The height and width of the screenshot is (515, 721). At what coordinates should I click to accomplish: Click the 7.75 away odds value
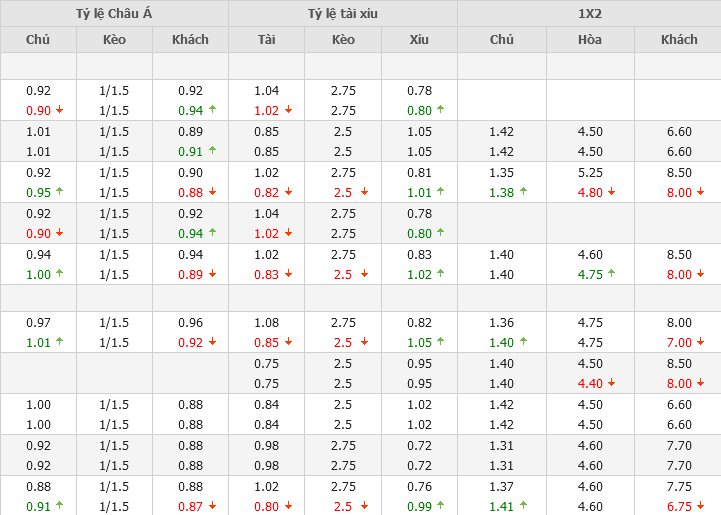(x=679, y=486)
